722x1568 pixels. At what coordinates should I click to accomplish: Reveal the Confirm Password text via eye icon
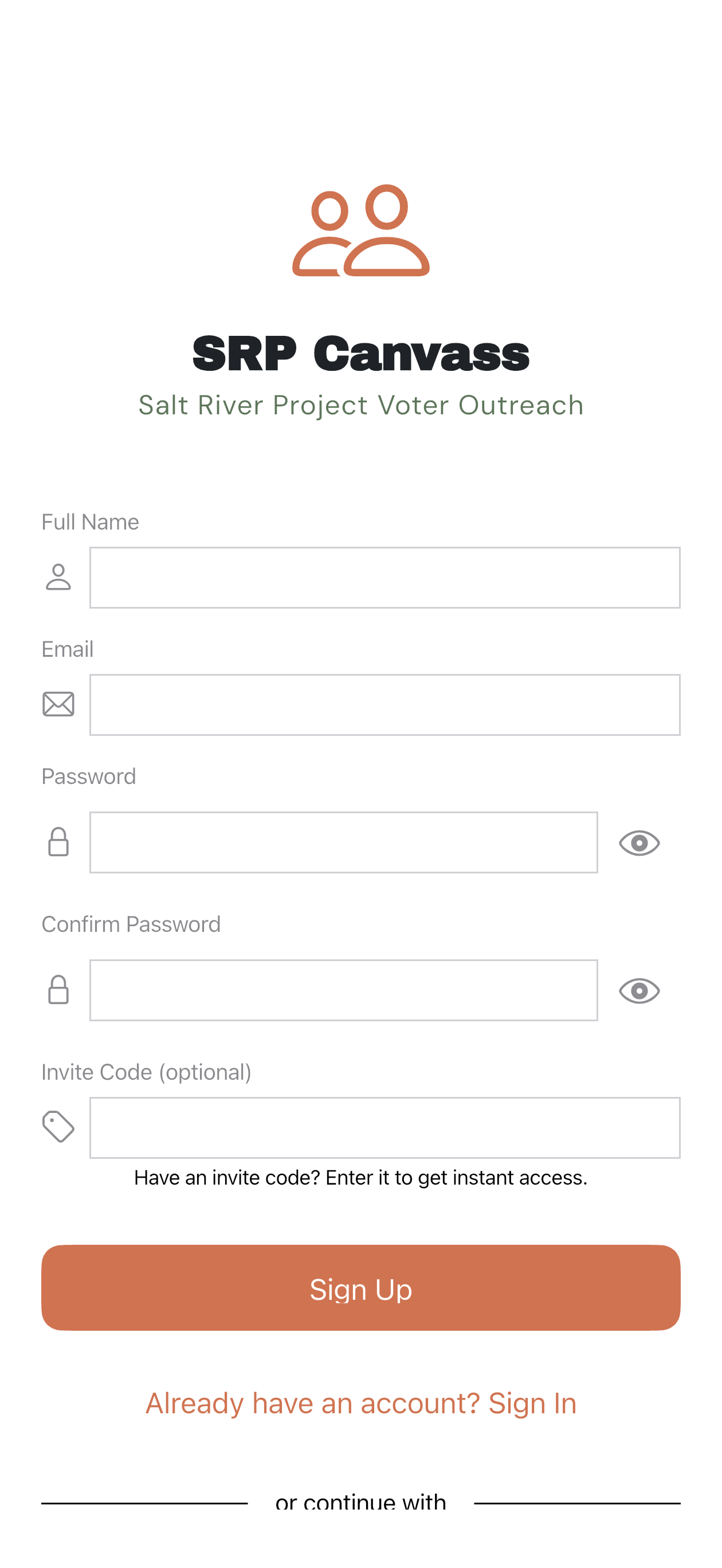pos(639,990)
